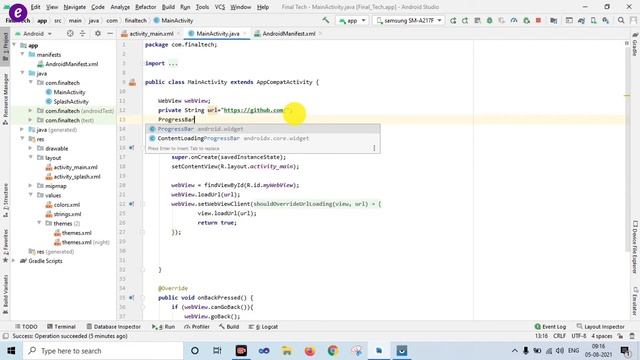Open the Analyze menu
Screen dimensions: 640x360
click(x=120, y=7)
